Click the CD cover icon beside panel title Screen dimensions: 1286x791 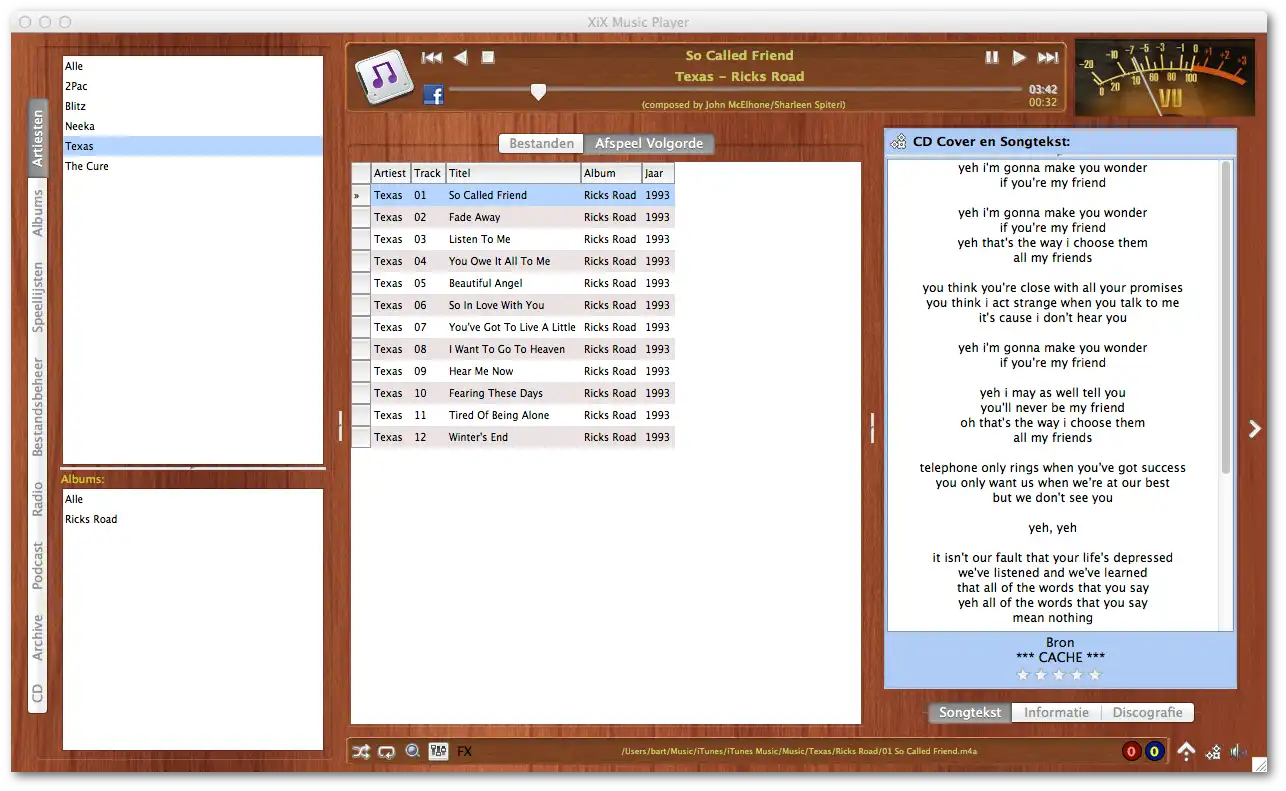898,142
